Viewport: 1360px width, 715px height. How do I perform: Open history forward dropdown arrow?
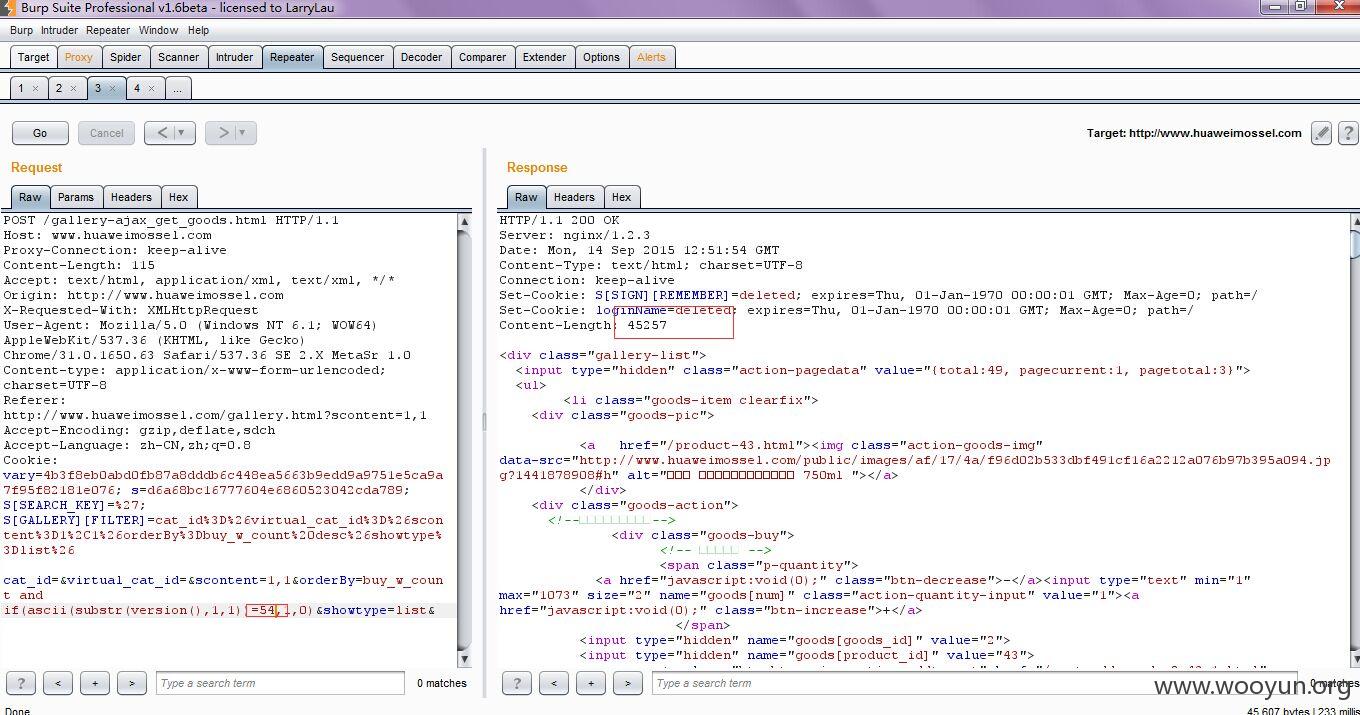point(242,133)
